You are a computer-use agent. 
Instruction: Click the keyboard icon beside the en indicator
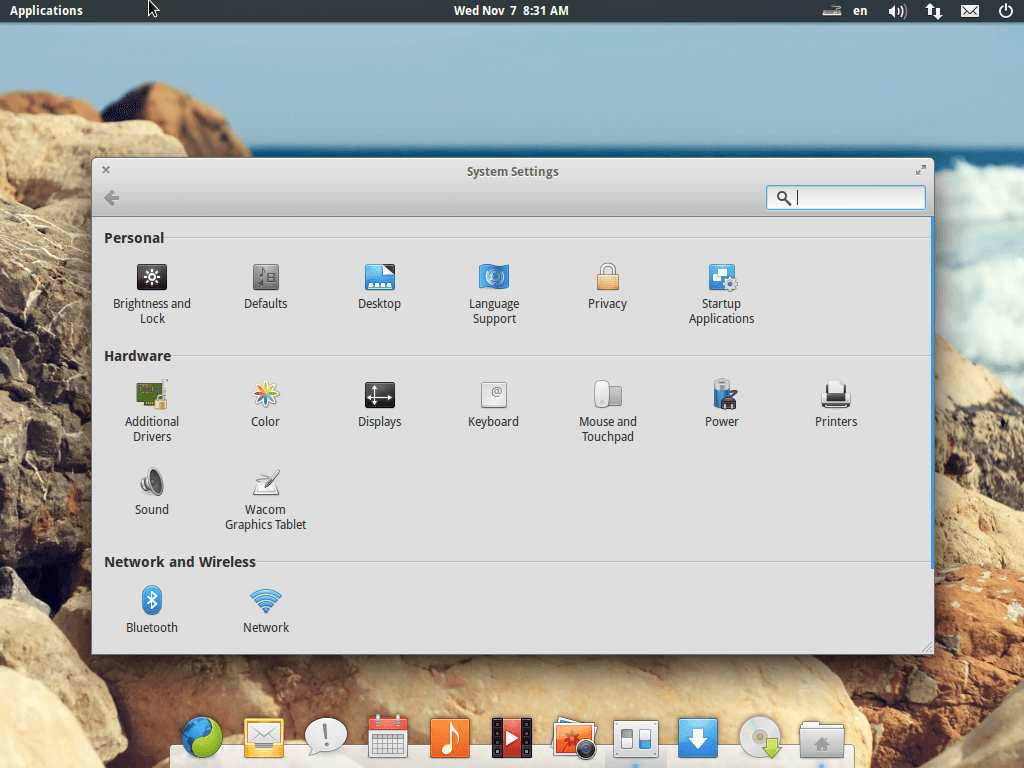pyautogui.click(x=831, y=10)
